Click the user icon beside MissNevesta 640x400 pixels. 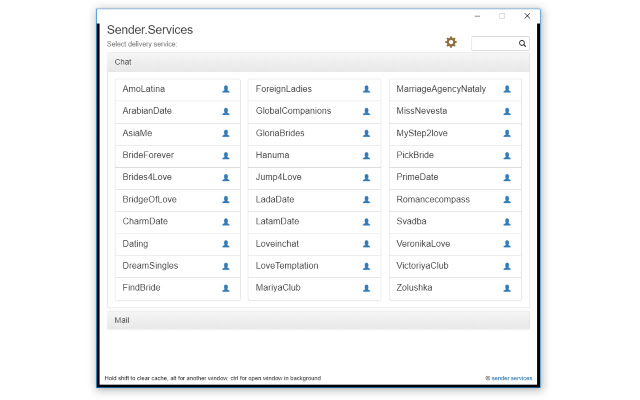(507, 111)
